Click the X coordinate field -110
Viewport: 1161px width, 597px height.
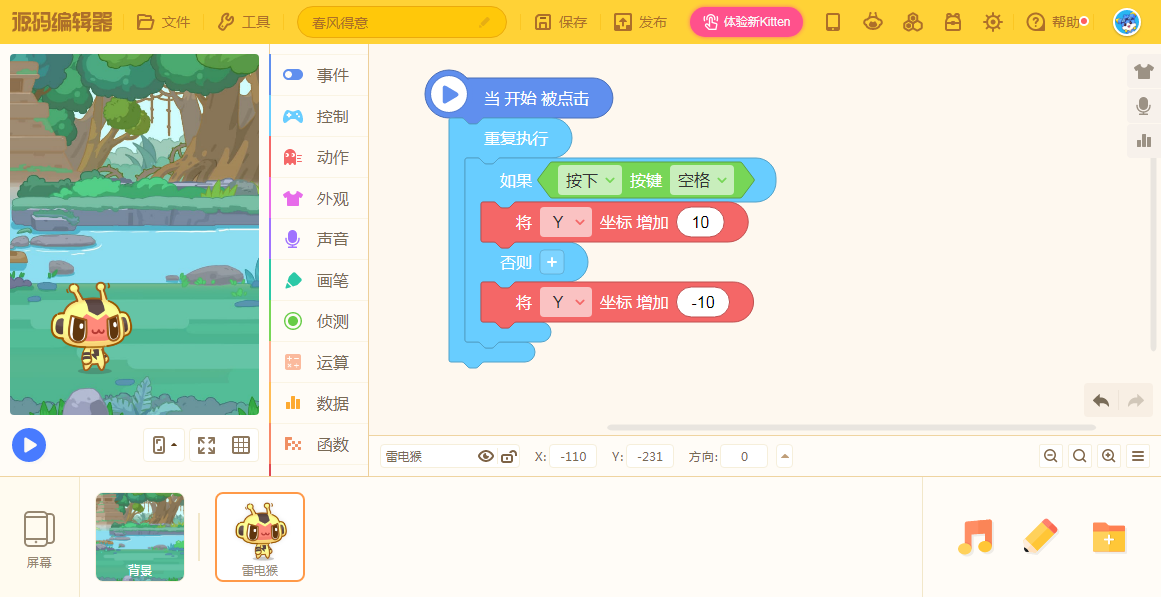[574, 456]
